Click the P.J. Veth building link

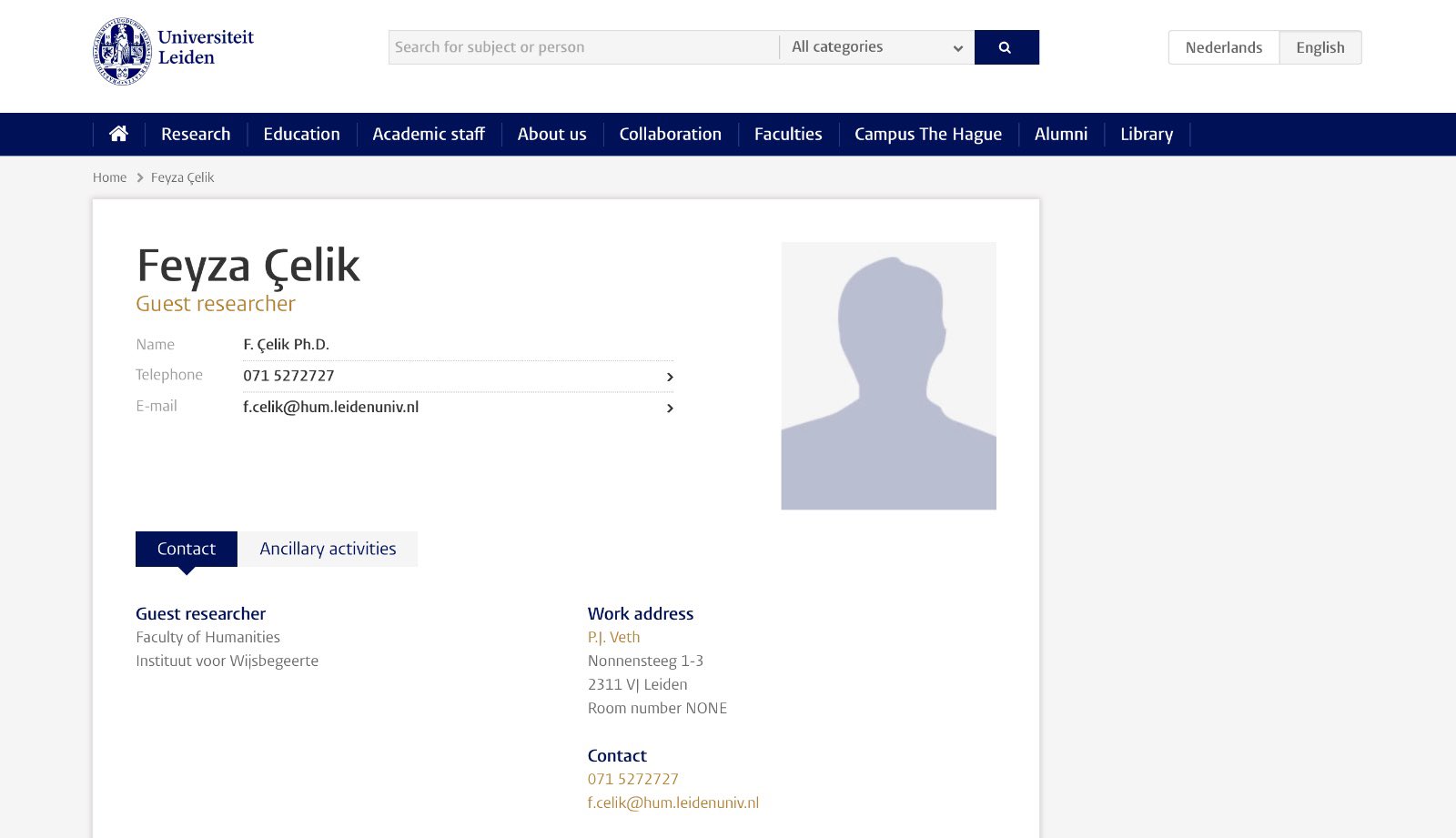coord(613,637)
